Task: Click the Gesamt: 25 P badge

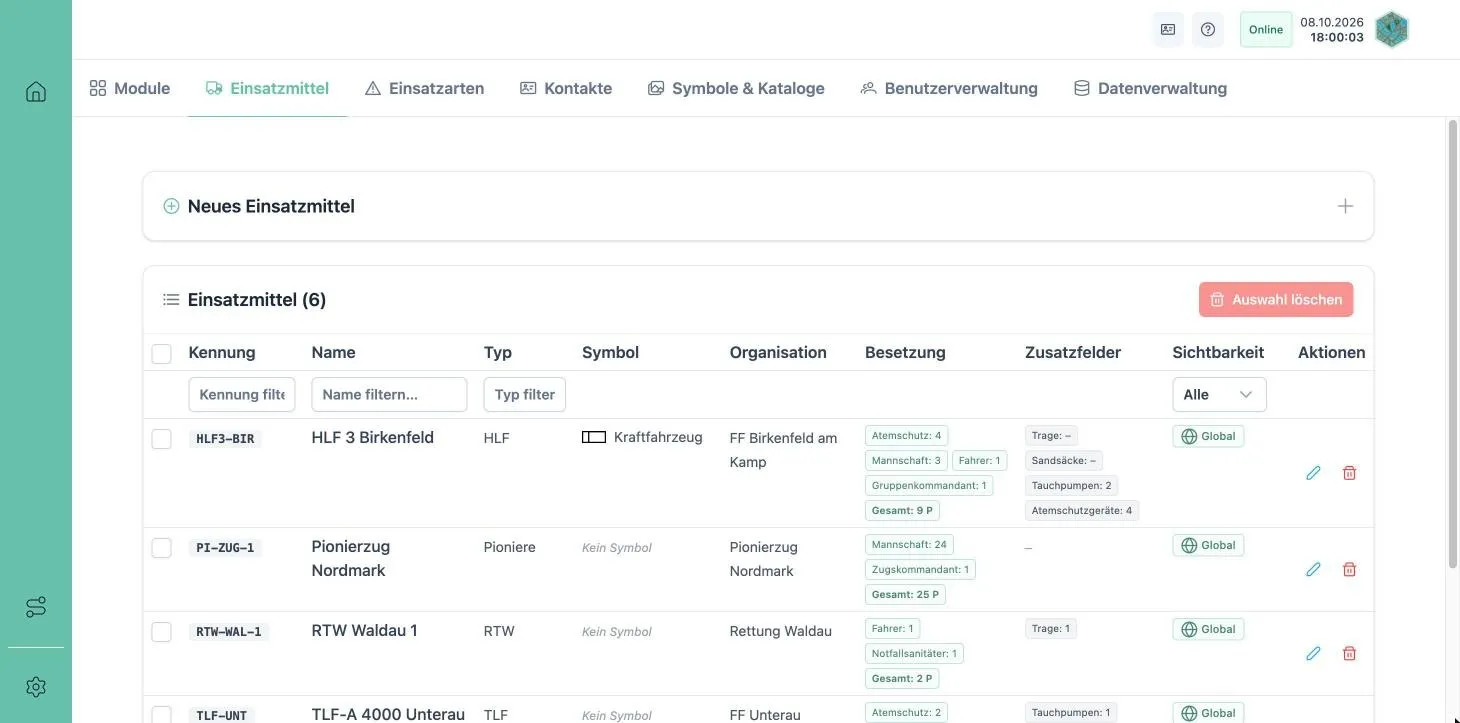Action: pos(905,594)
